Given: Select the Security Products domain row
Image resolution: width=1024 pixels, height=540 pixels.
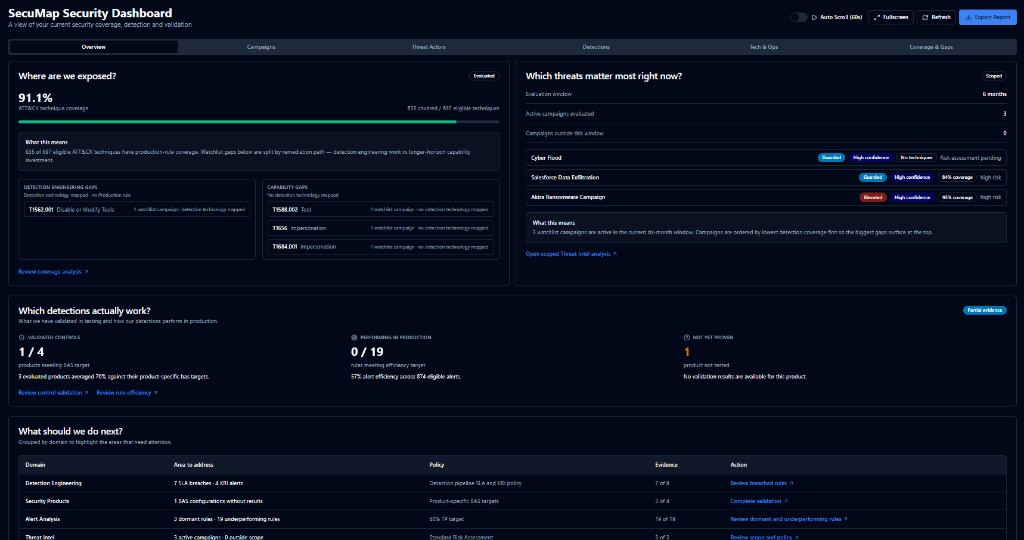Looking at the screenshot, I should point(513,501).
